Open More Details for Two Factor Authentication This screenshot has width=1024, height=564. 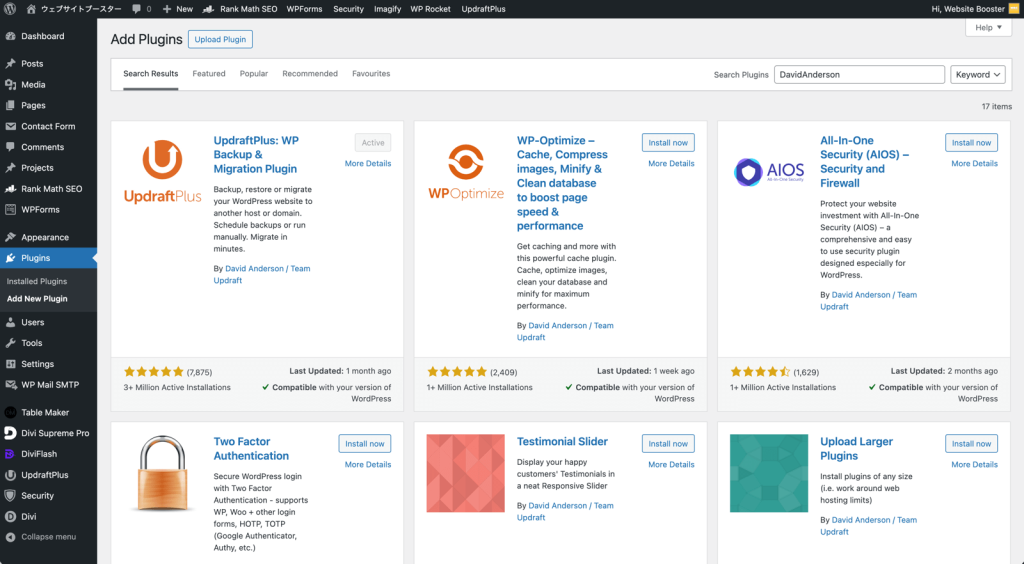point(368,464)
